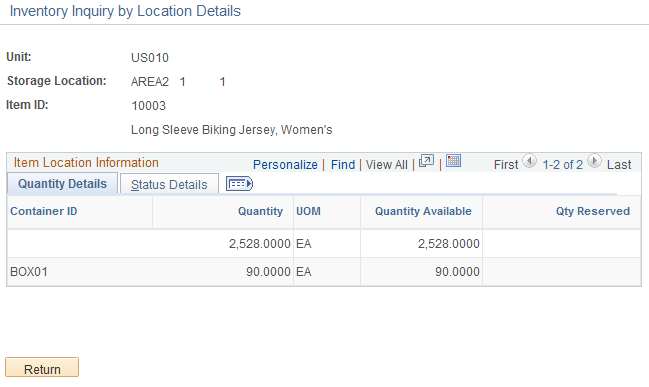649x387 pixels.
Task: Switch to Quantity Details tab
Action: tap(62, 184)
